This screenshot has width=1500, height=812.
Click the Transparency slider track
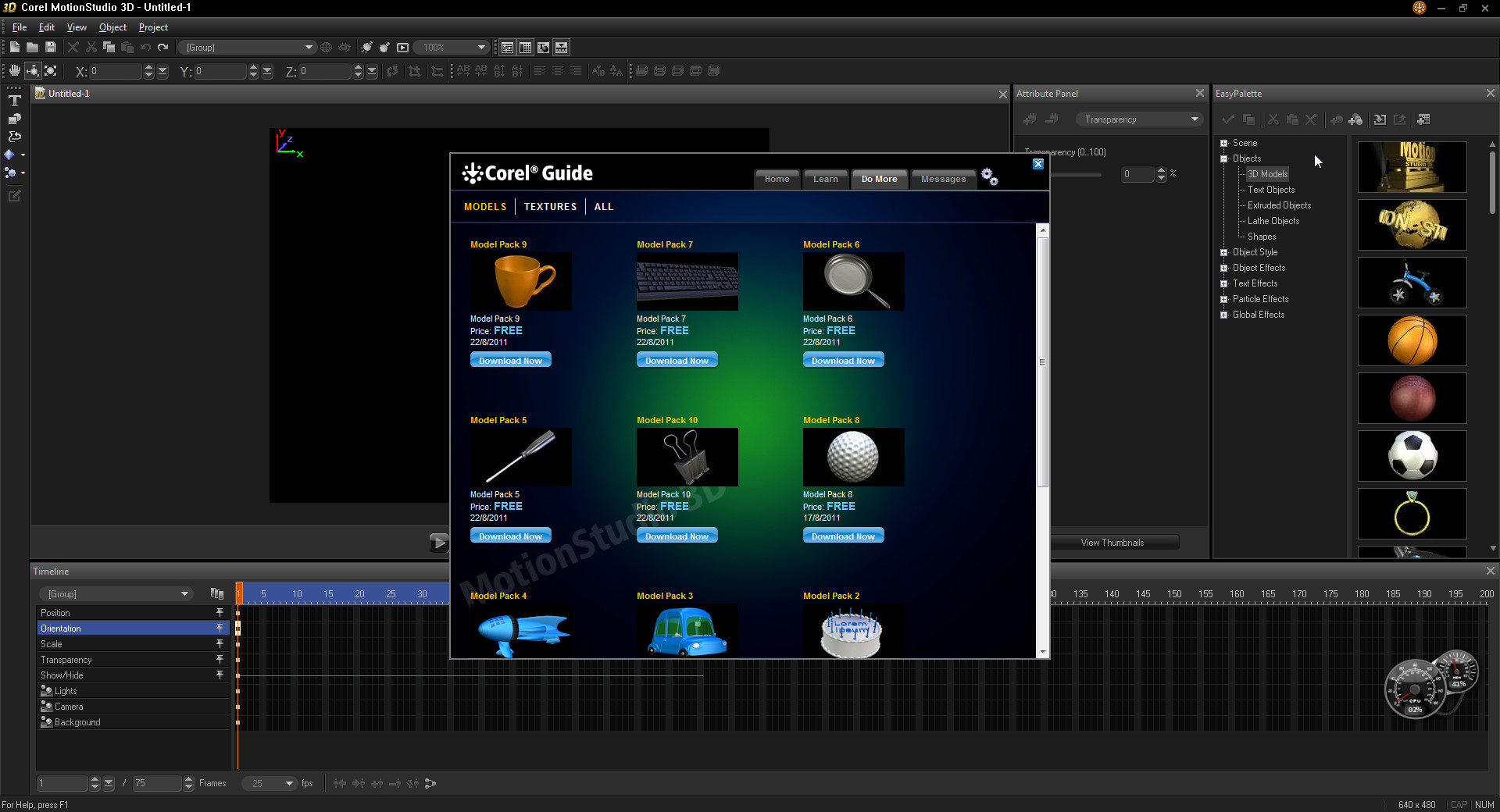pyautogui.click(x=1078, y=174)
